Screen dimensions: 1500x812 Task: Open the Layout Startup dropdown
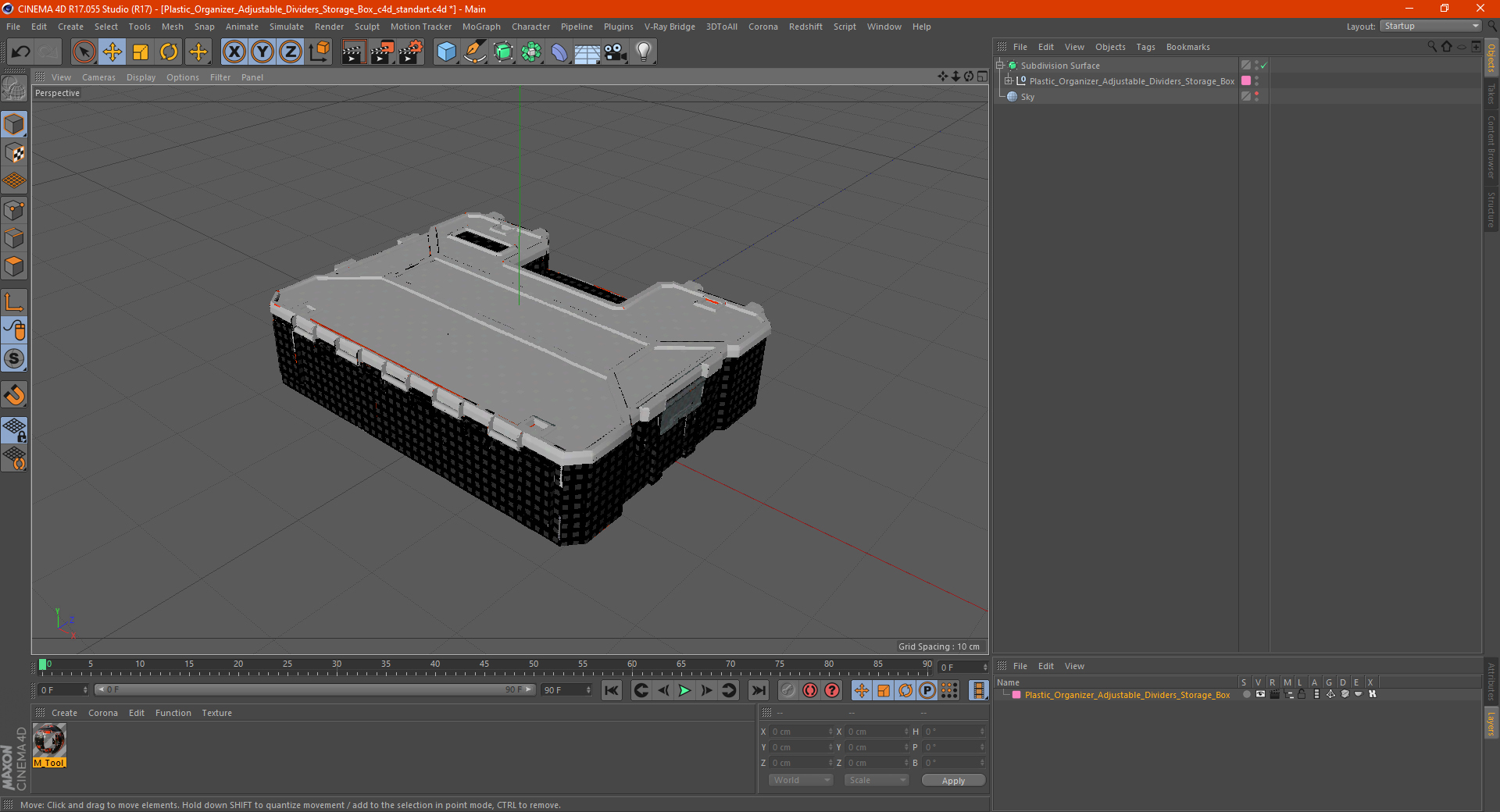(1430, 26)
